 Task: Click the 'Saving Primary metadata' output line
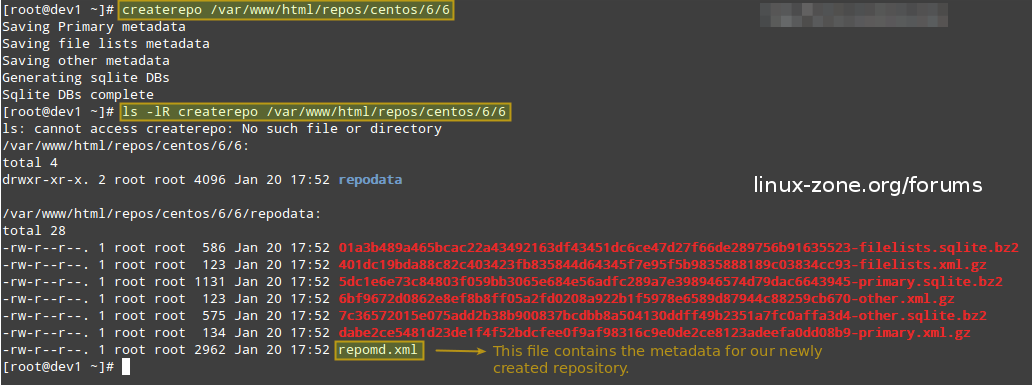[93, 27]
